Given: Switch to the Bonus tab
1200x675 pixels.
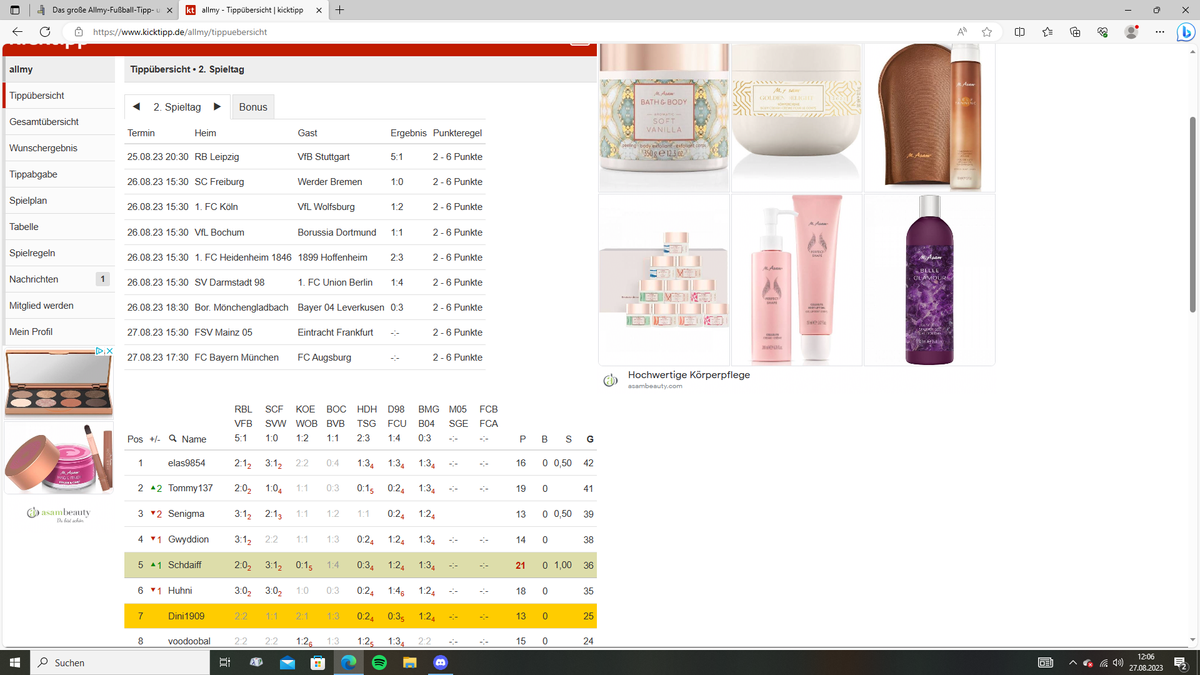Looking at the screenshot, I should click(253, 107).
